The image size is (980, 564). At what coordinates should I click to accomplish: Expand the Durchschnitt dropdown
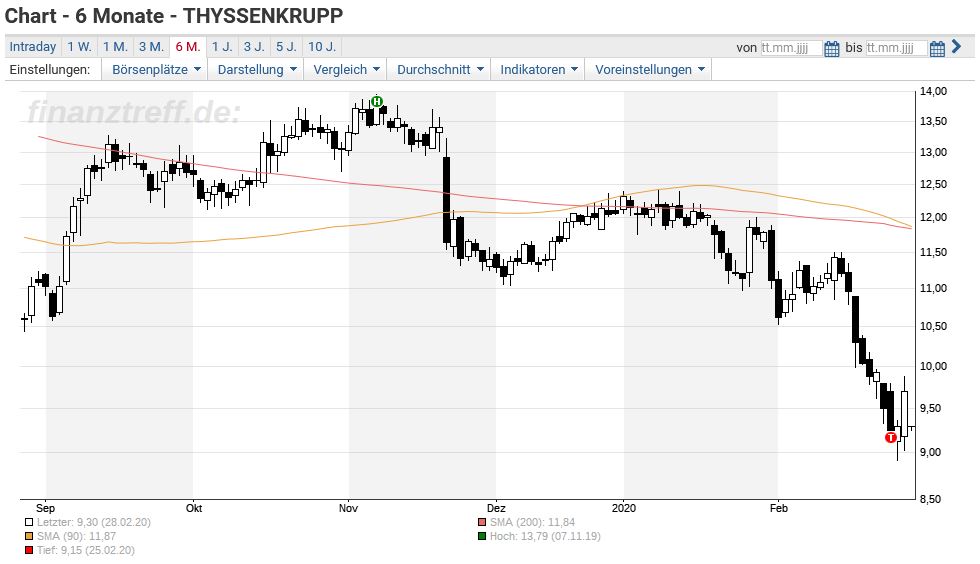tap(439, 69)
